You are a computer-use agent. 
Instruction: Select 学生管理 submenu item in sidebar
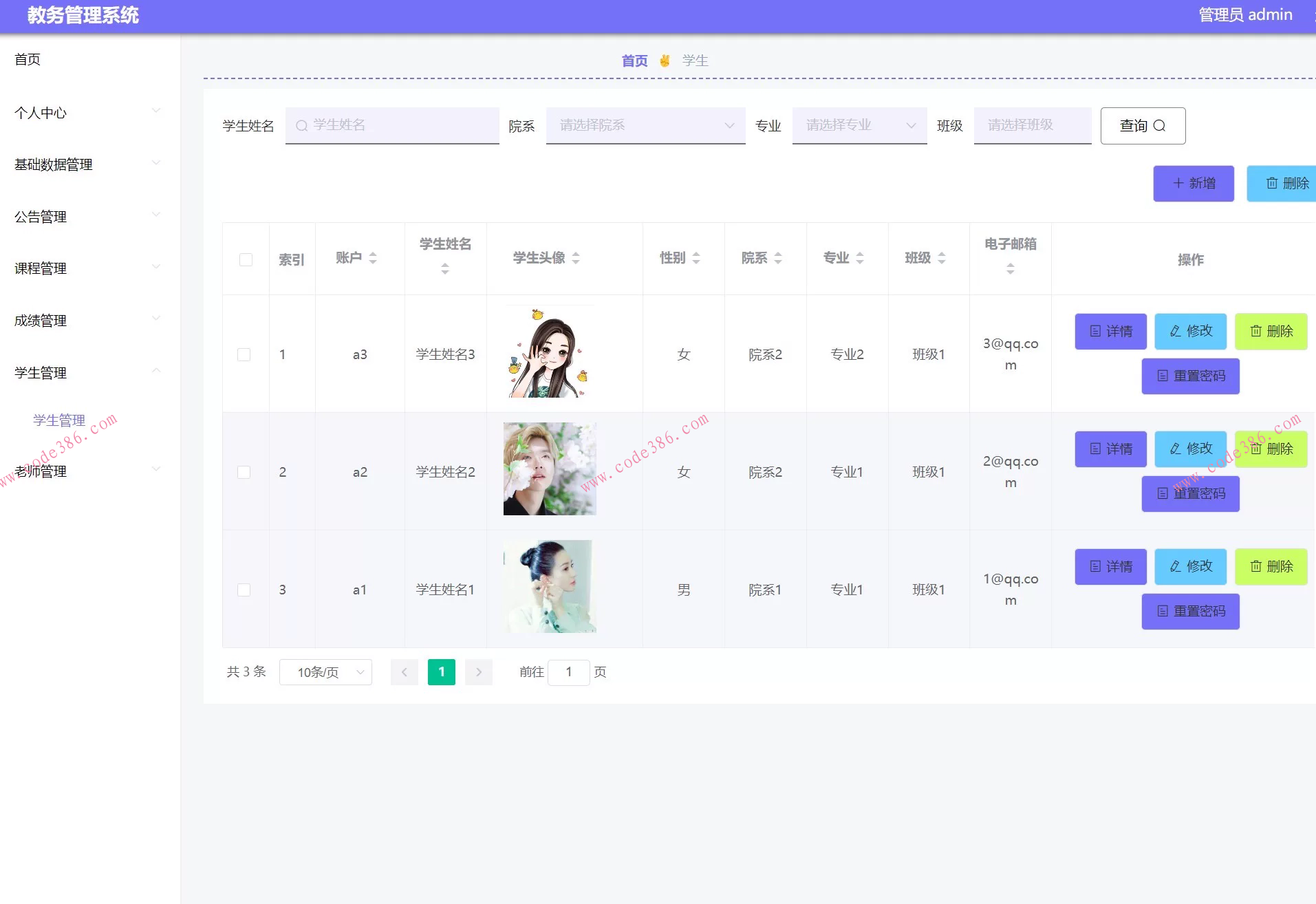(x=59, y=420)
